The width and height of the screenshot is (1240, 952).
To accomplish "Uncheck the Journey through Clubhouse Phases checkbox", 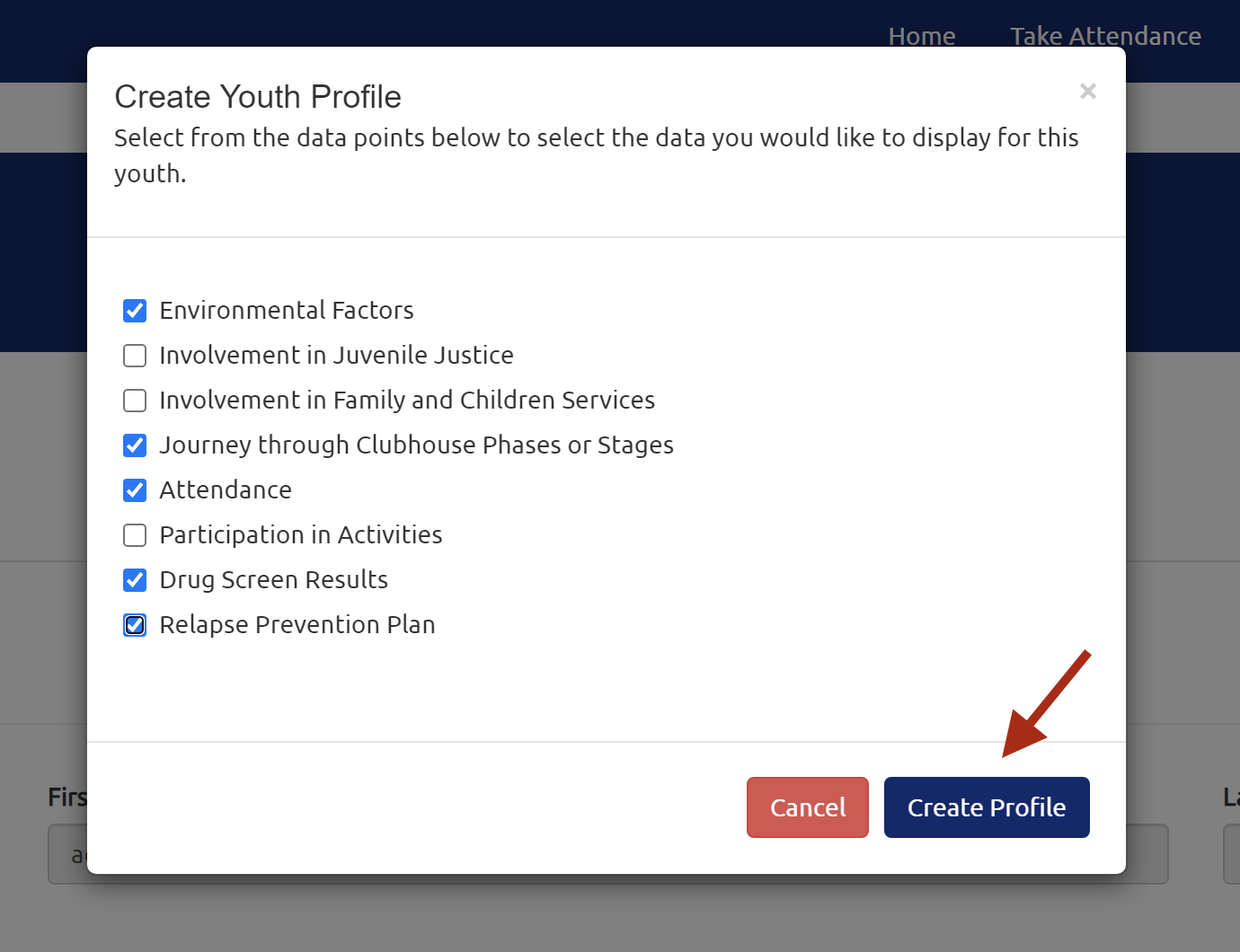I will point(135,445).
